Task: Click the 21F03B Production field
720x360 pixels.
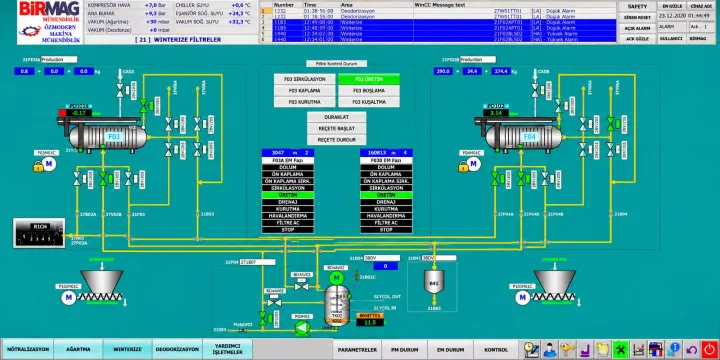Action: 478,59
